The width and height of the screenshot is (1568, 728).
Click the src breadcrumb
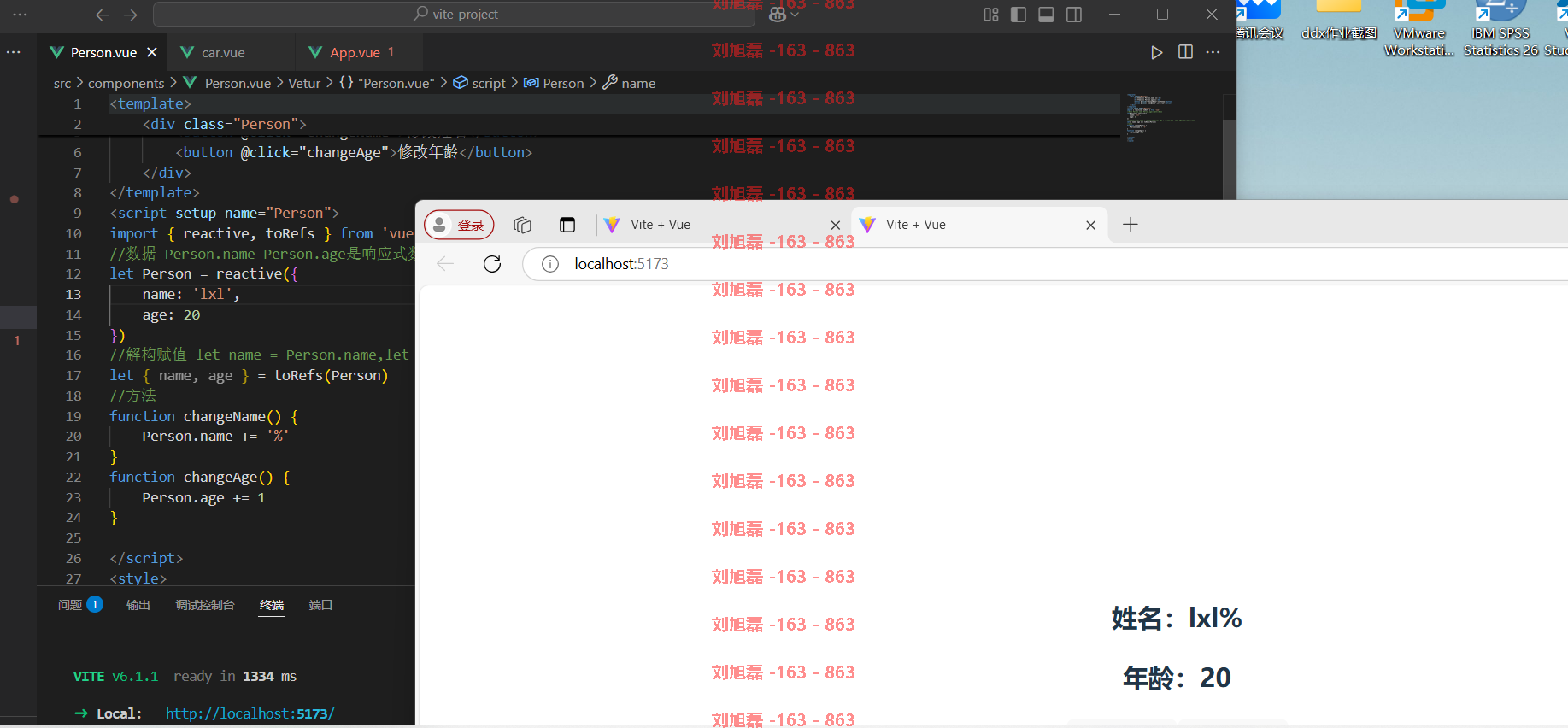point(62,83)
